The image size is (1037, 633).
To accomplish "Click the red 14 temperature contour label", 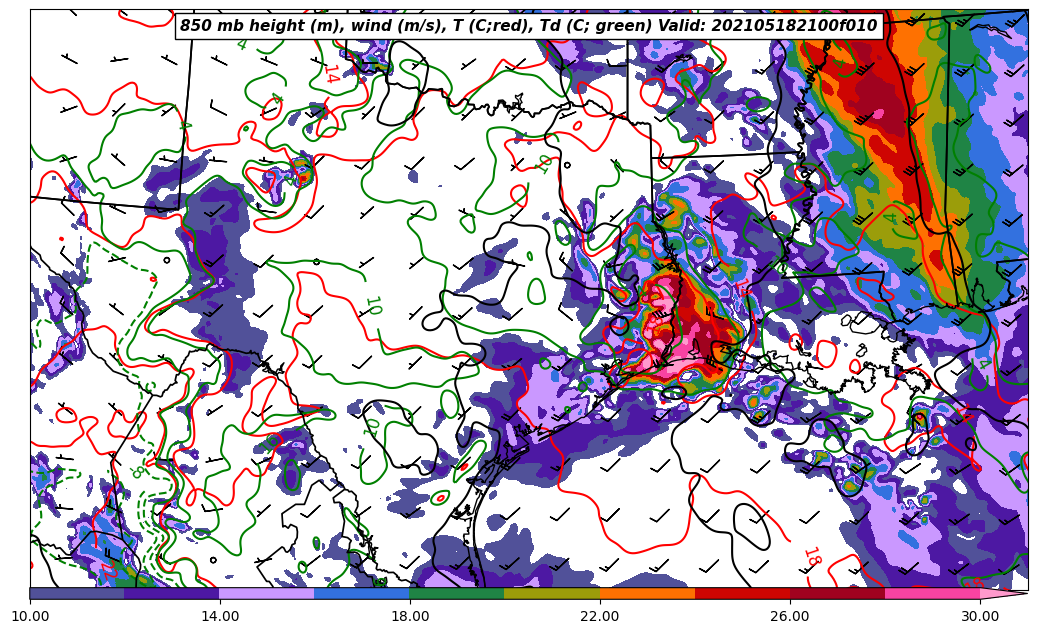I will [330, 74].
